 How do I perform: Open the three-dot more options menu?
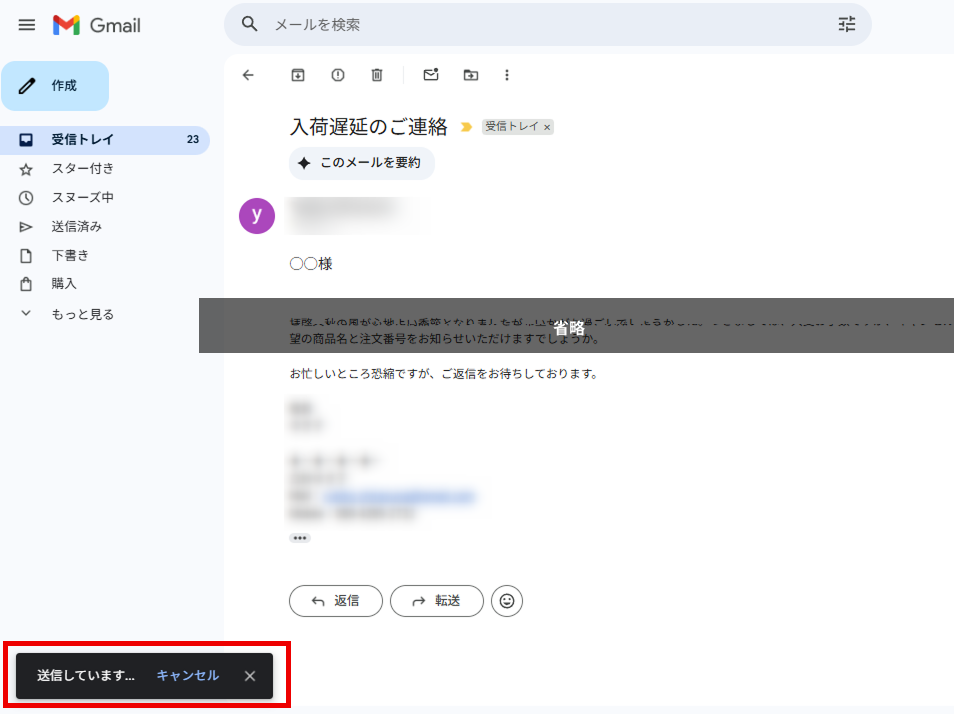(507, 75)
